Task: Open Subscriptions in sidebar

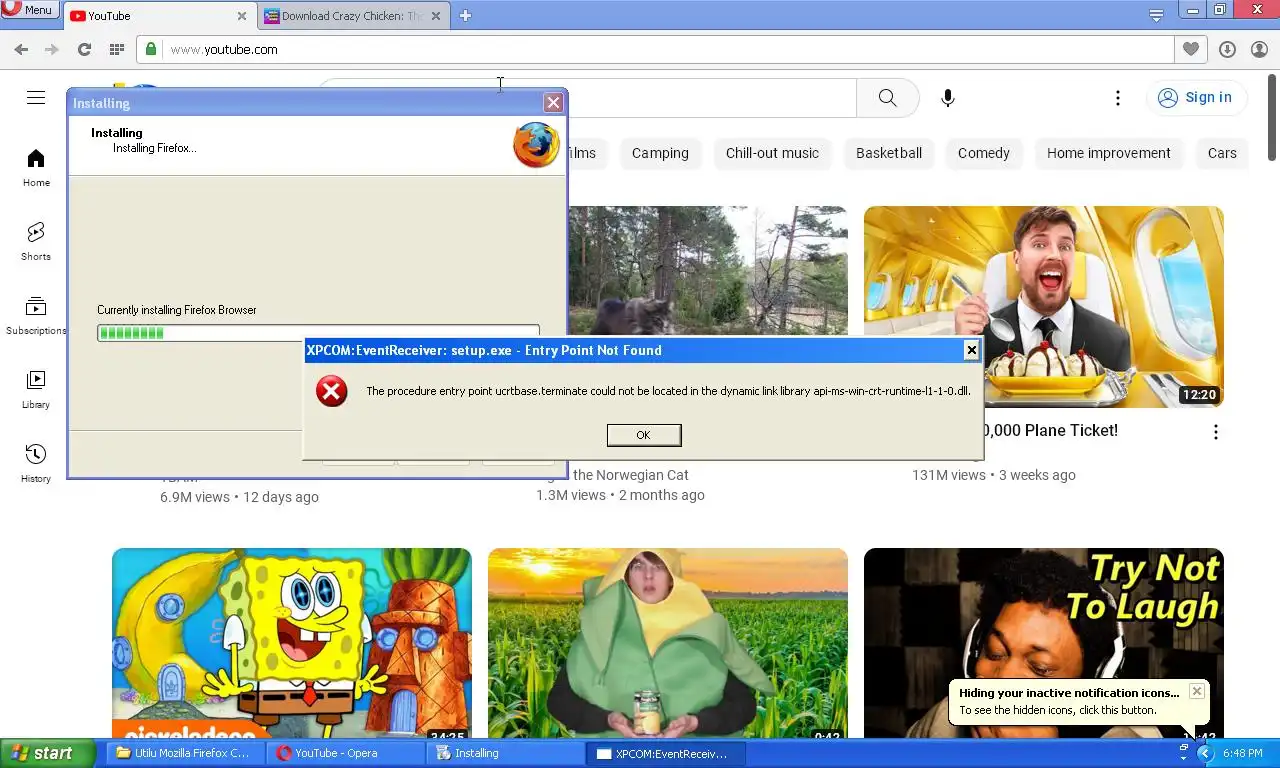Action: point(36,316)
